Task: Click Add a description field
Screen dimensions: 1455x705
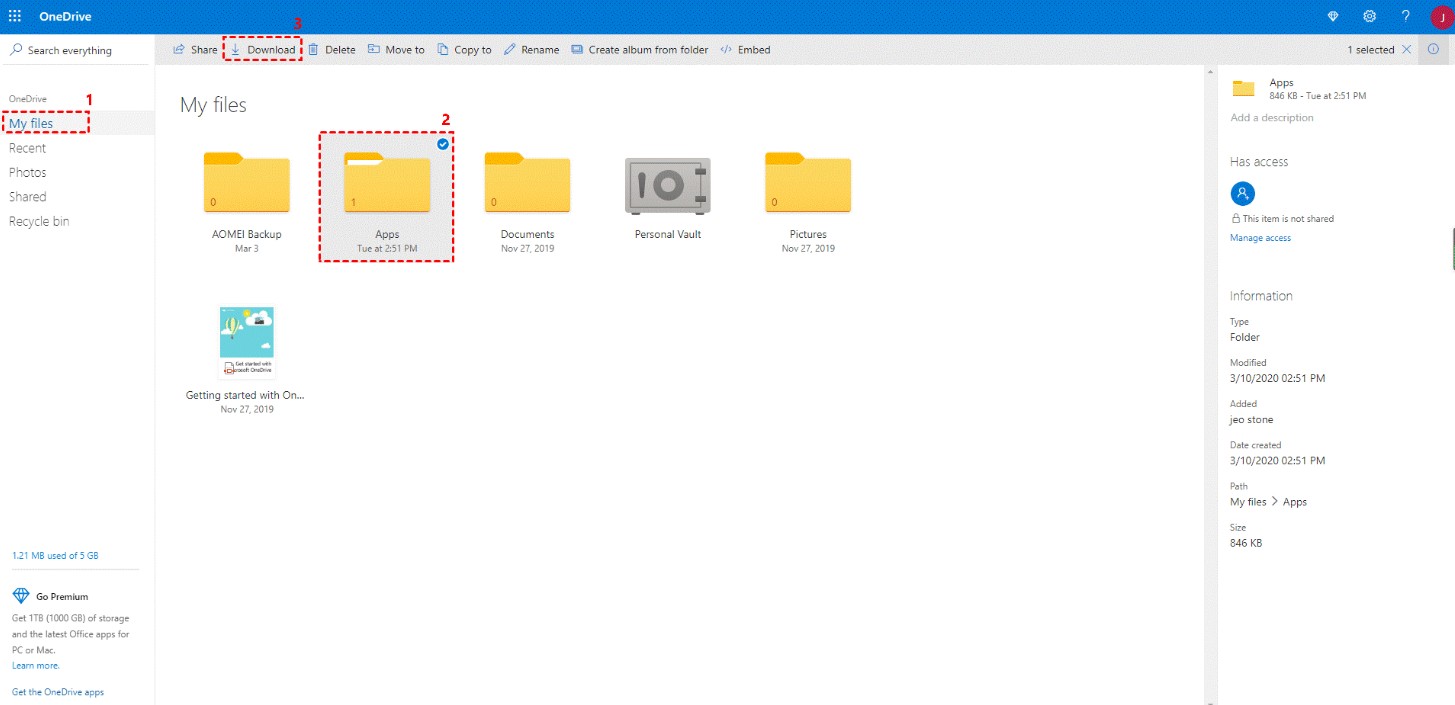Action: [x=1272, y=118]
